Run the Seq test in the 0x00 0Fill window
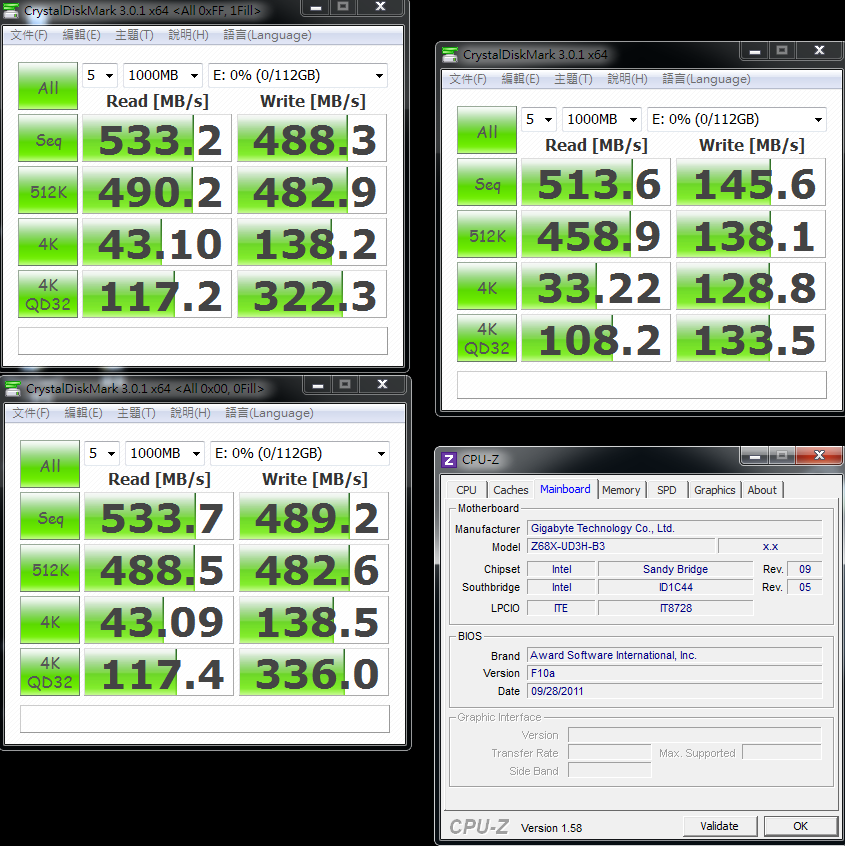Screen dimensions: 845x846 click(50, 516)
